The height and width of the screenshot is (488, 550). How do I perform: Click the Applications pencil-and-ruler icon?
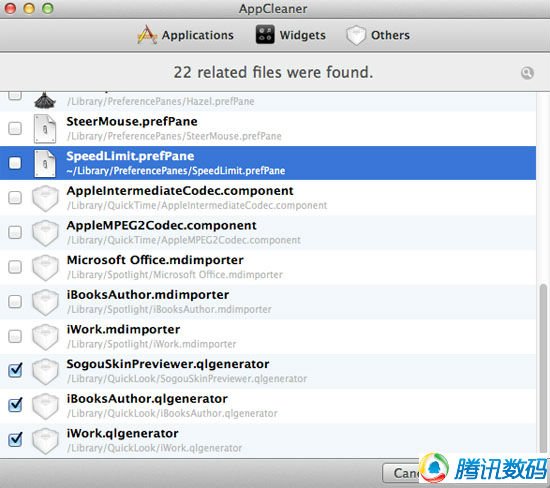click(147, 35)
